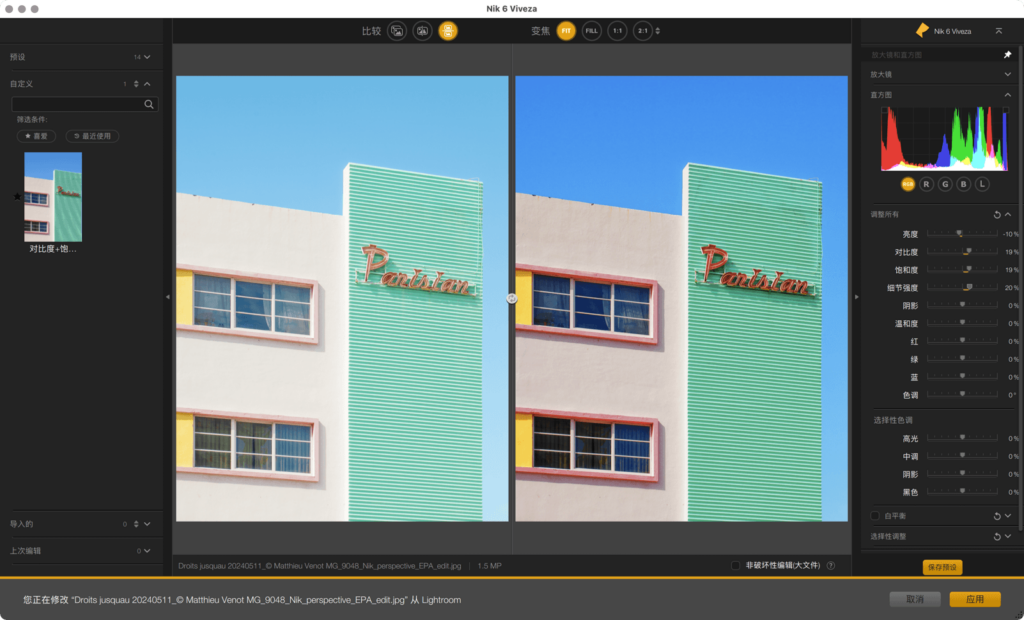Select B histogram channel
The height and width of the screenshot is (620, 1024).
(963, 184)
